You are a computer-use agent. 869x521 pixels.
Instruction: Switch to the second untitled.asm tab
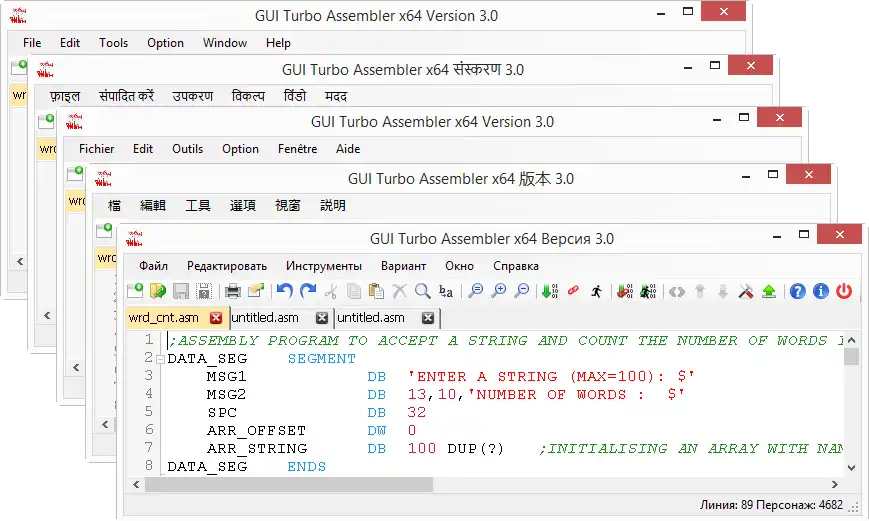point(370,318)
